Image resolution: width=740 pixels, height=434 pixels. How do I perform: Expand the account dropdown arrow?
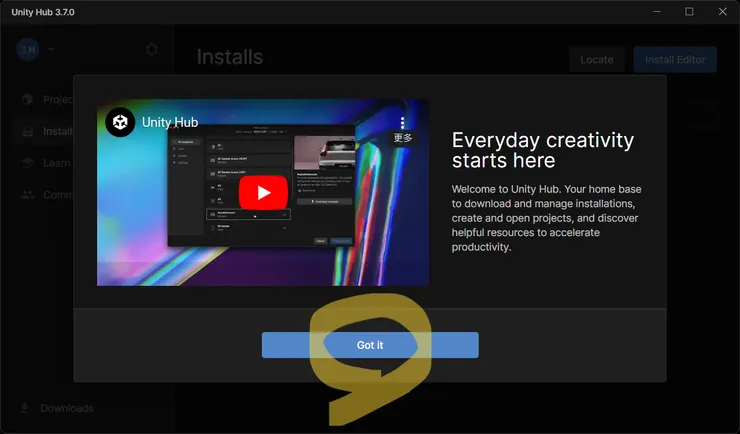click(50, 49)
